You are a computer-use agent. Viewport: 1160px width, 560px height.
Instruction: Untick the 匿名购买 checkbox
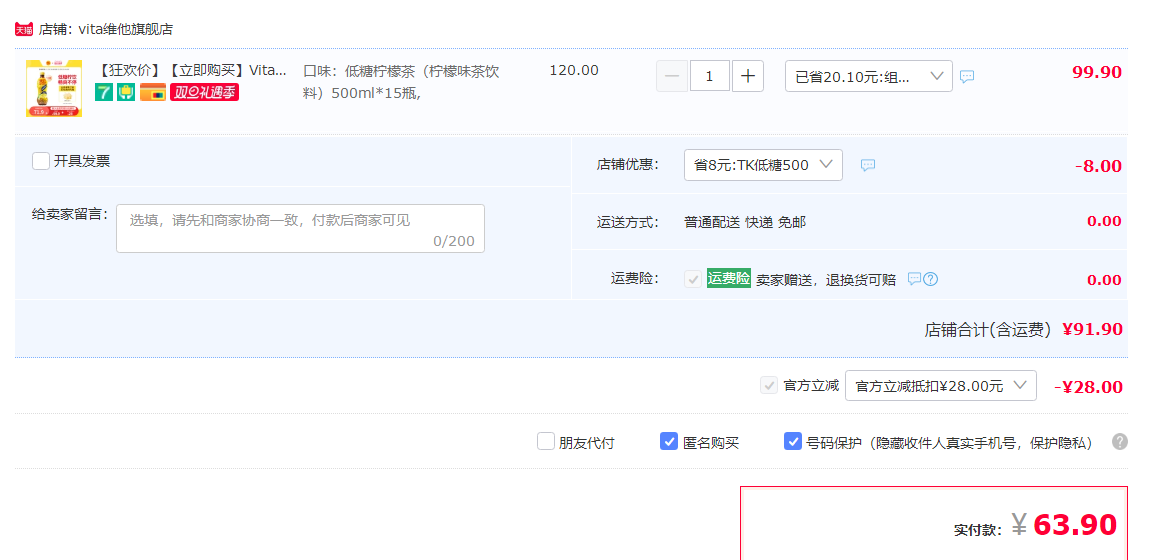coord(668,442)
